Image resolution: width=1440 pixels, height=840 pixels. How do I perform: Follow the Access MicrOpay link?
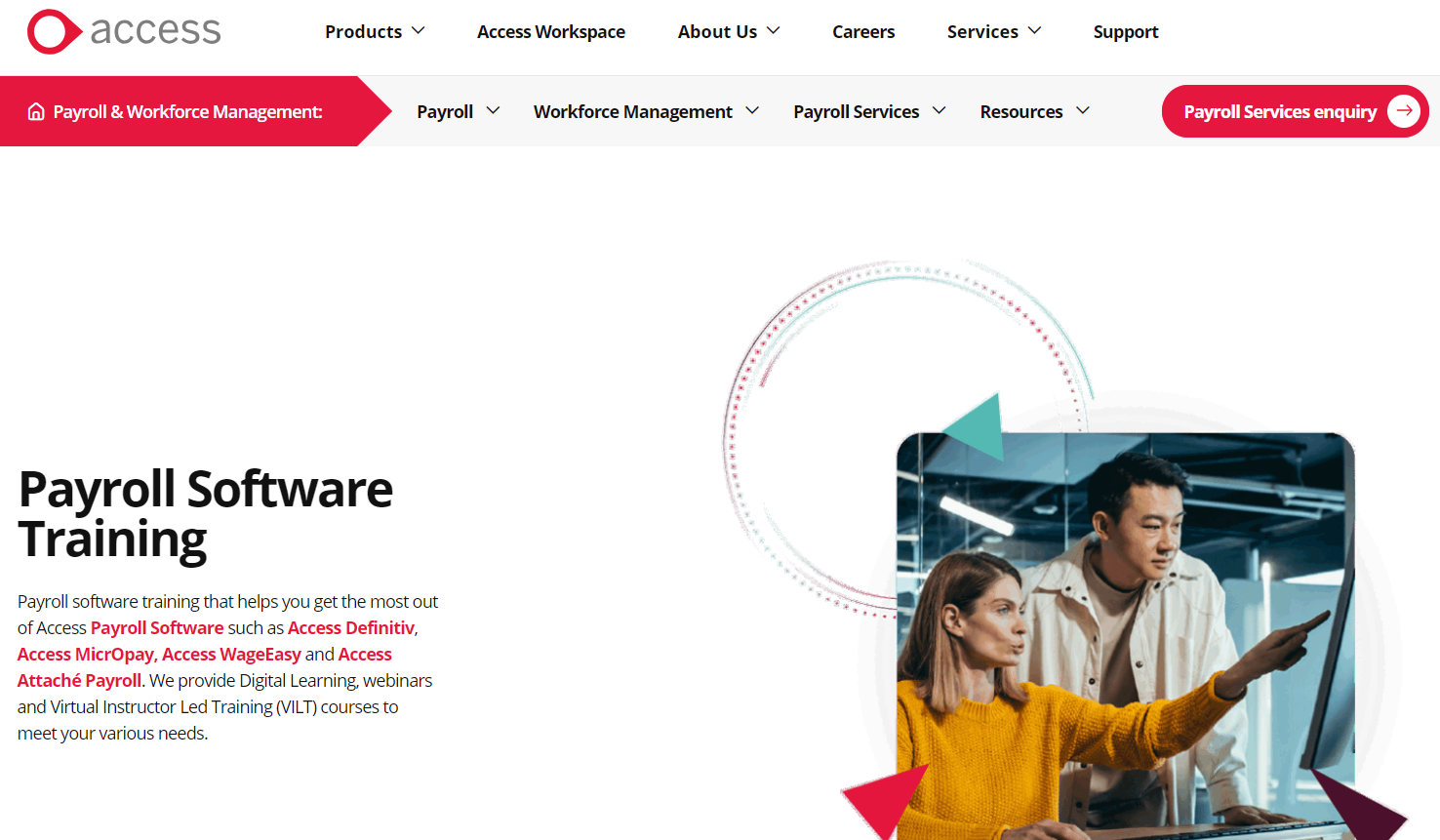click(86, 654)
